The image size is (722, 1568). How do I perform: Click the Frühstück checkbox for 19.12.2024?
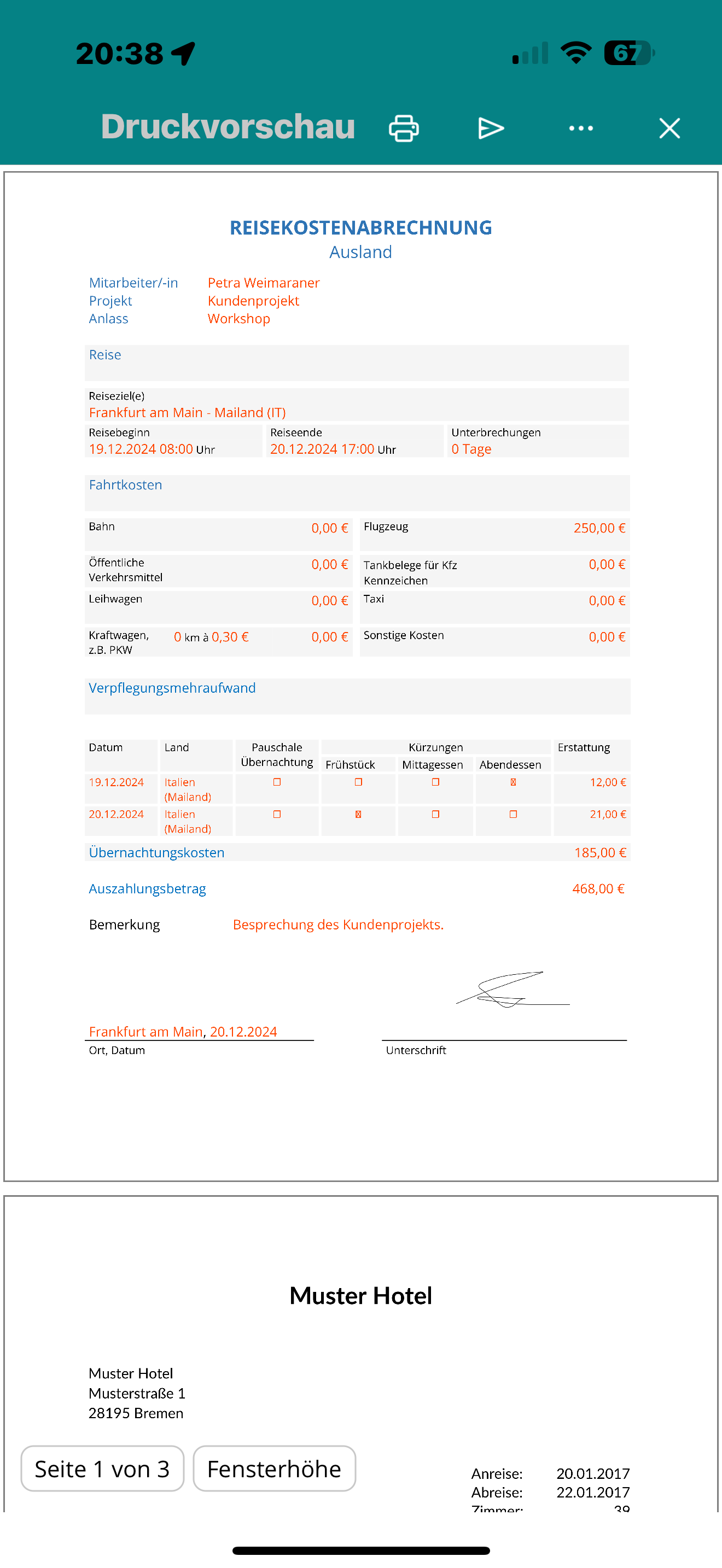click(x=359, y=782)
